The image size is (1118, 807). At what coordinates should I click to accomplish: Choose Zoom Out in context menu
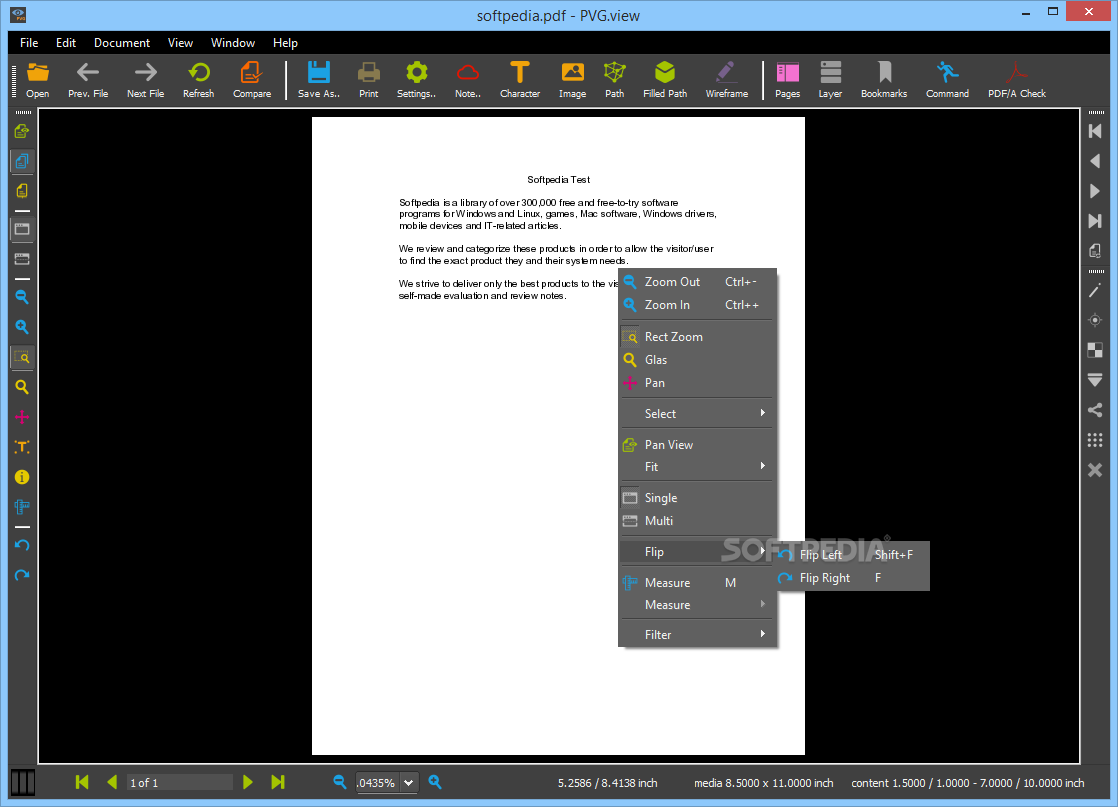pyautogui.click(x=697, y=282)
